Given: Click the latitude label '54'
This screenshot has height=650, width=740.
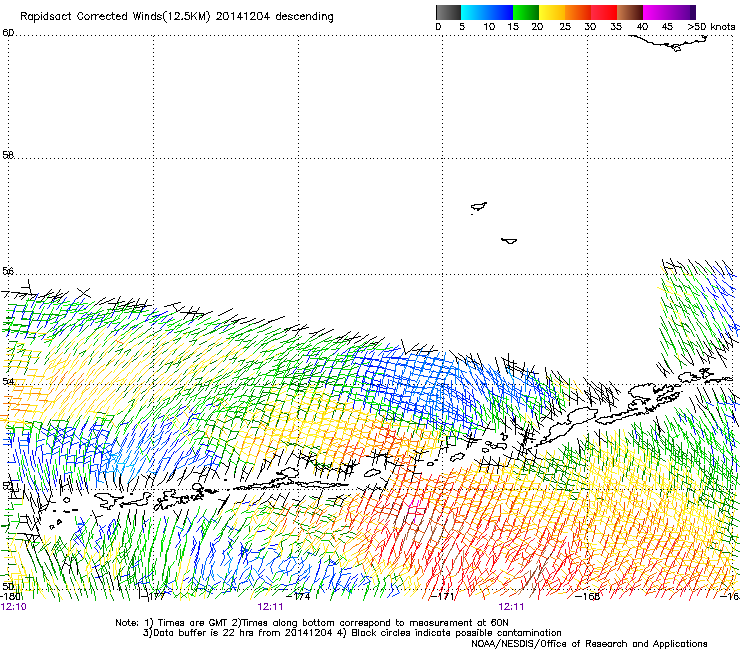Looking at the screenshot, I should coord(8,381).
